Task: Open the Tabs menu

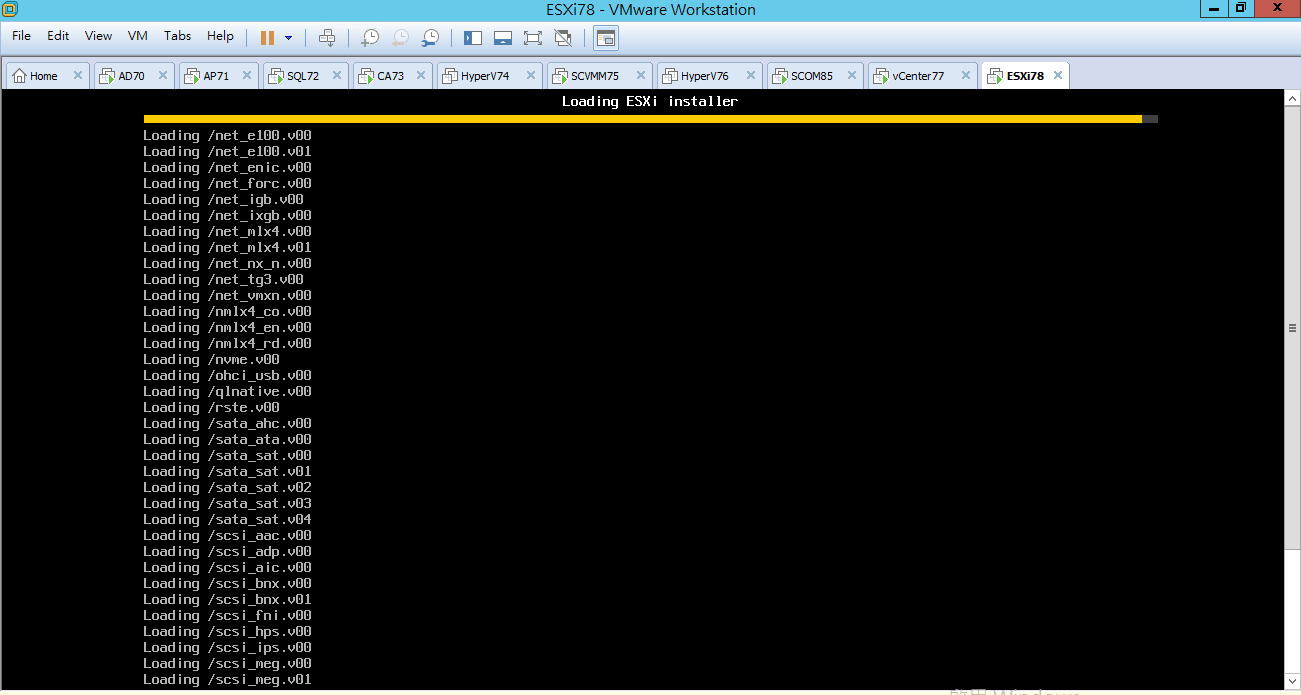Action: [177, 36]
